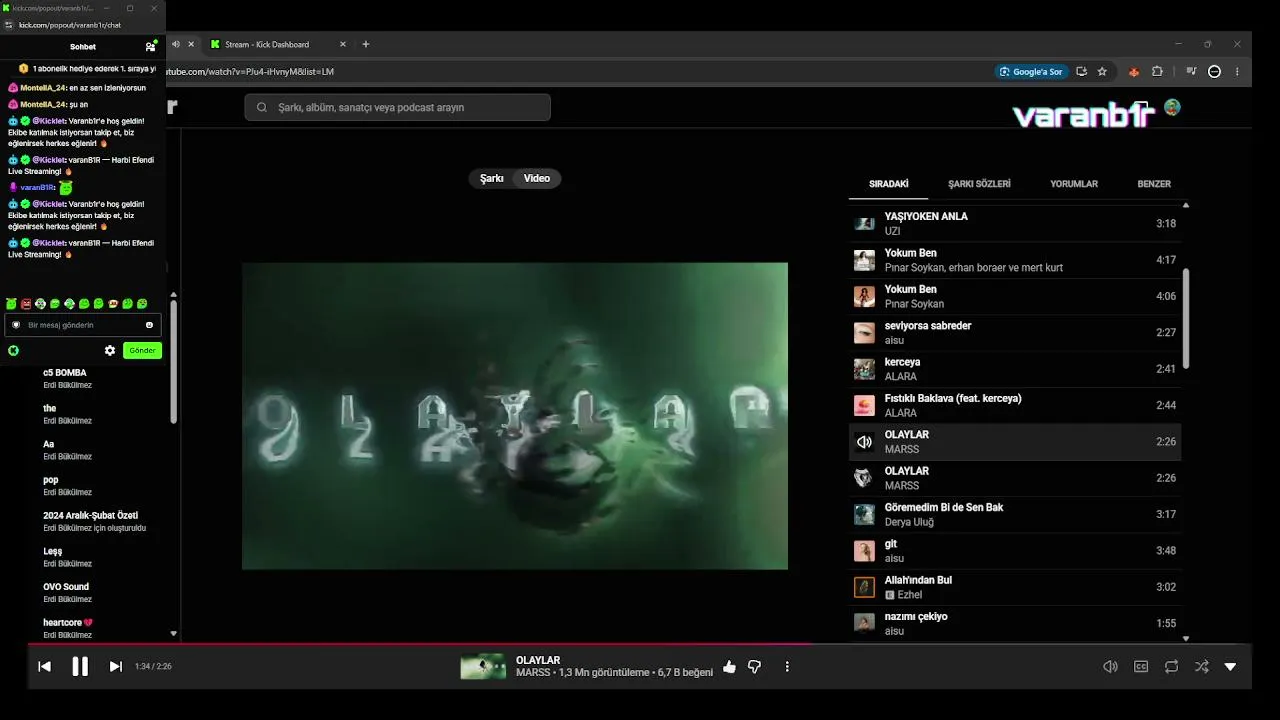
Task: Open the account avatar menu
Action: pos(1172,107)
